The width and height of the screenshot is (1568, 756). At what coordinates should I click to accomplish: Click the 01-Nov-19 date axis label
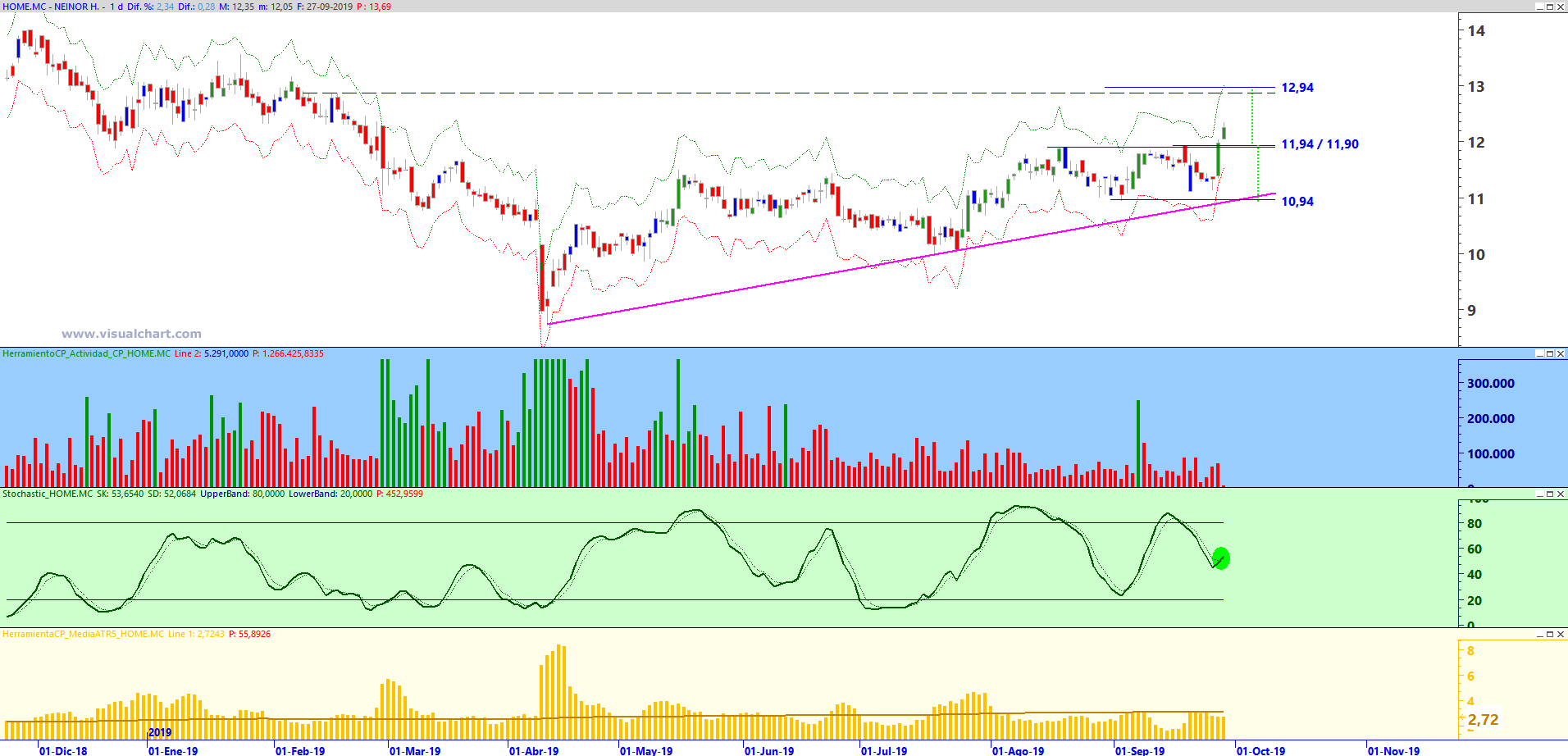(1393, 750)
